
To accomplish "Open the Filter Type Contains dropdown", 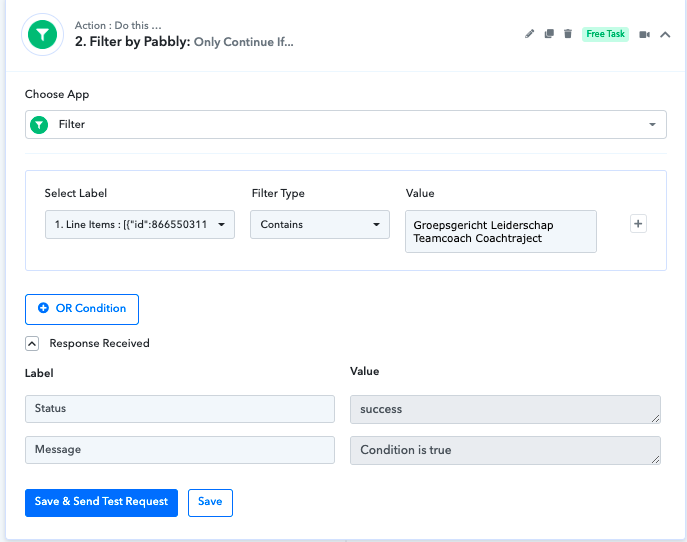I will coord(320,224).
